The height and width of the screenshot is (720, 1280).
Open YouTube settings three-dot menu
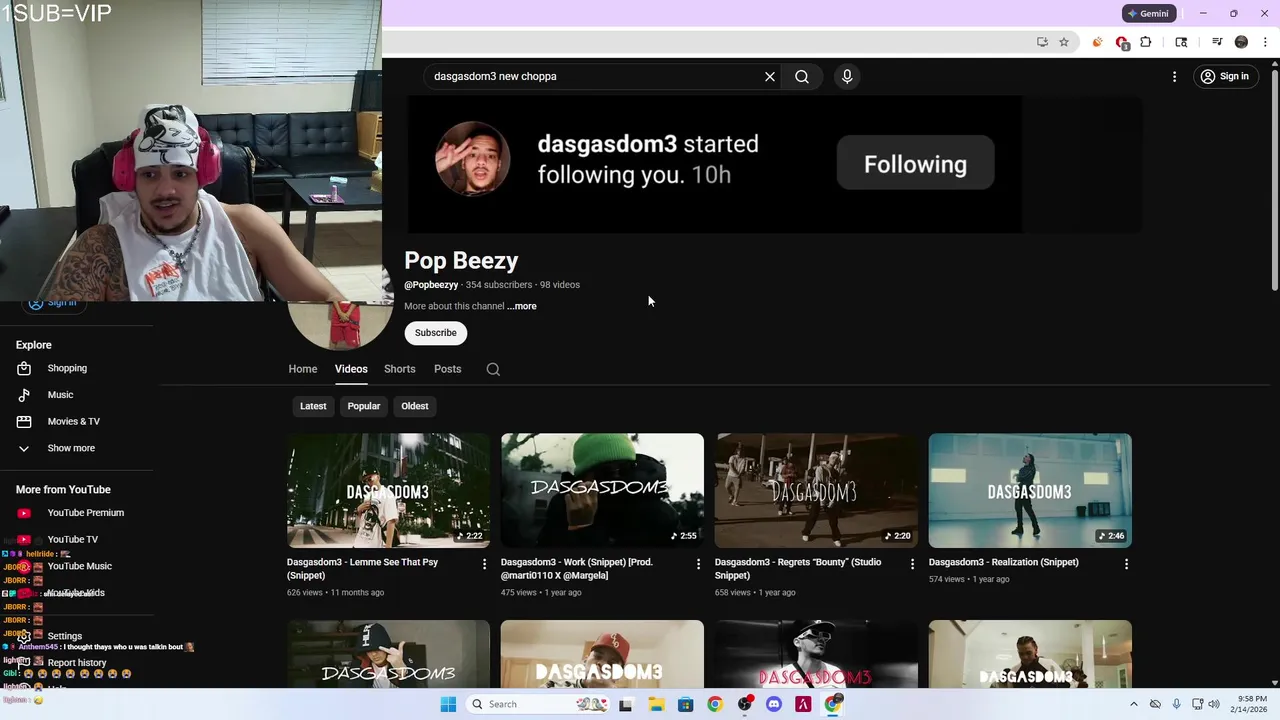coord(1174,76)
